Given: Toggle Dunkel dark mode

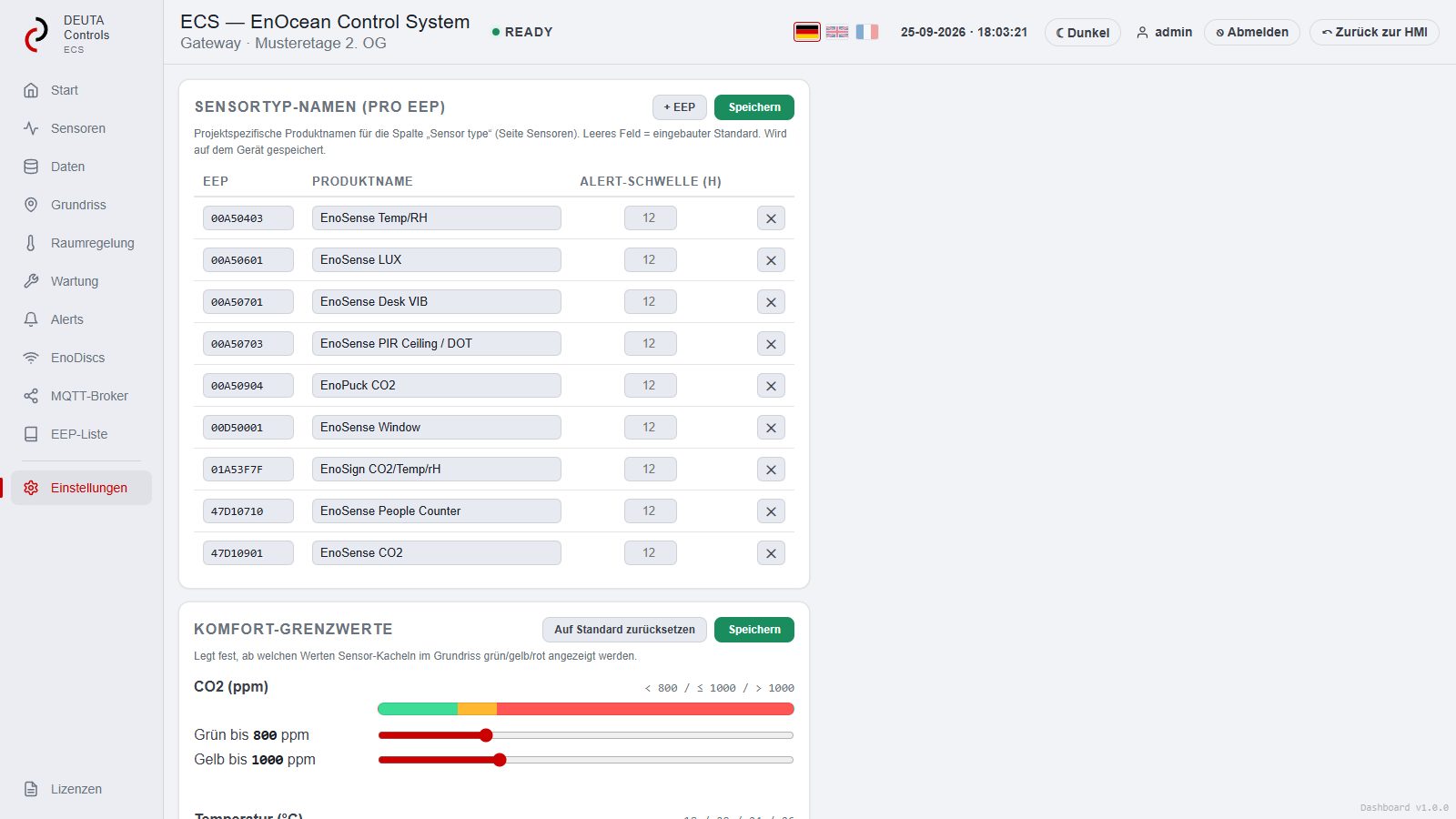Looking at the screenshot, I should 1083,33.
